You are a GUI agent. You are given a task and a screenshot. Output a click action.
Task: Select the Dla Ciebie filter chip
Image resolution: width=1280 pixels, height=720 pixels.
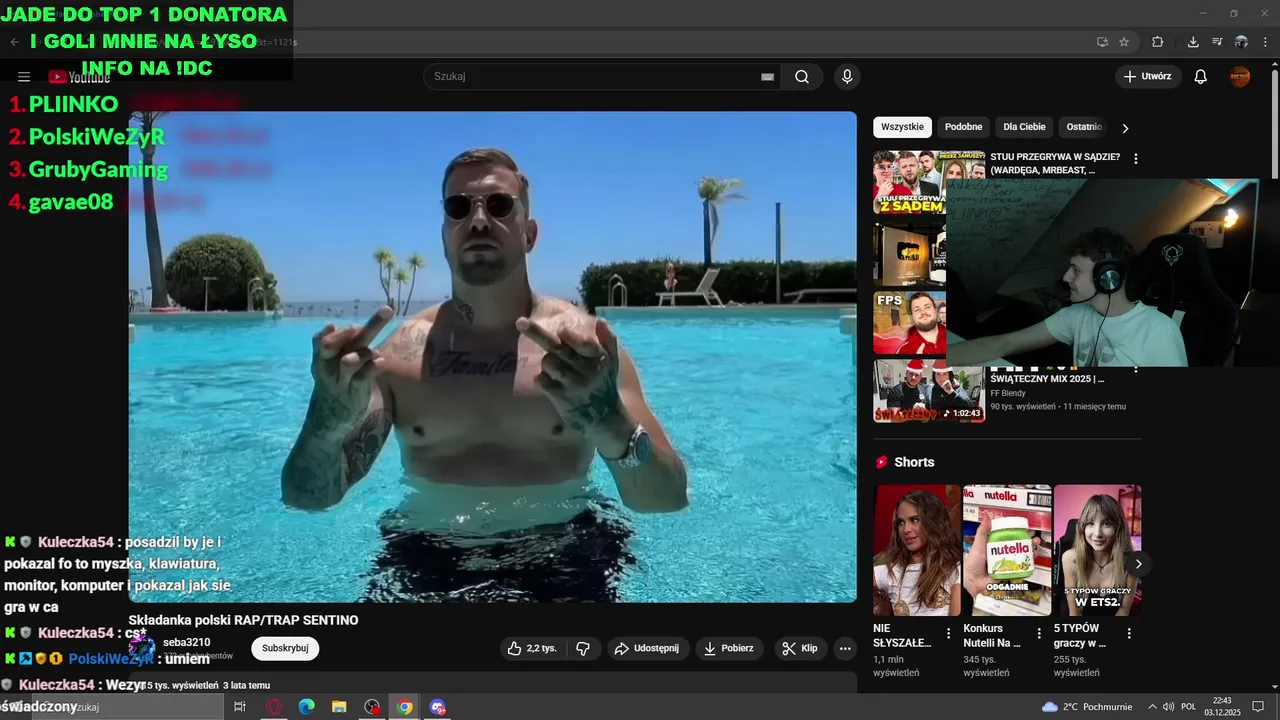(1024, 127)
